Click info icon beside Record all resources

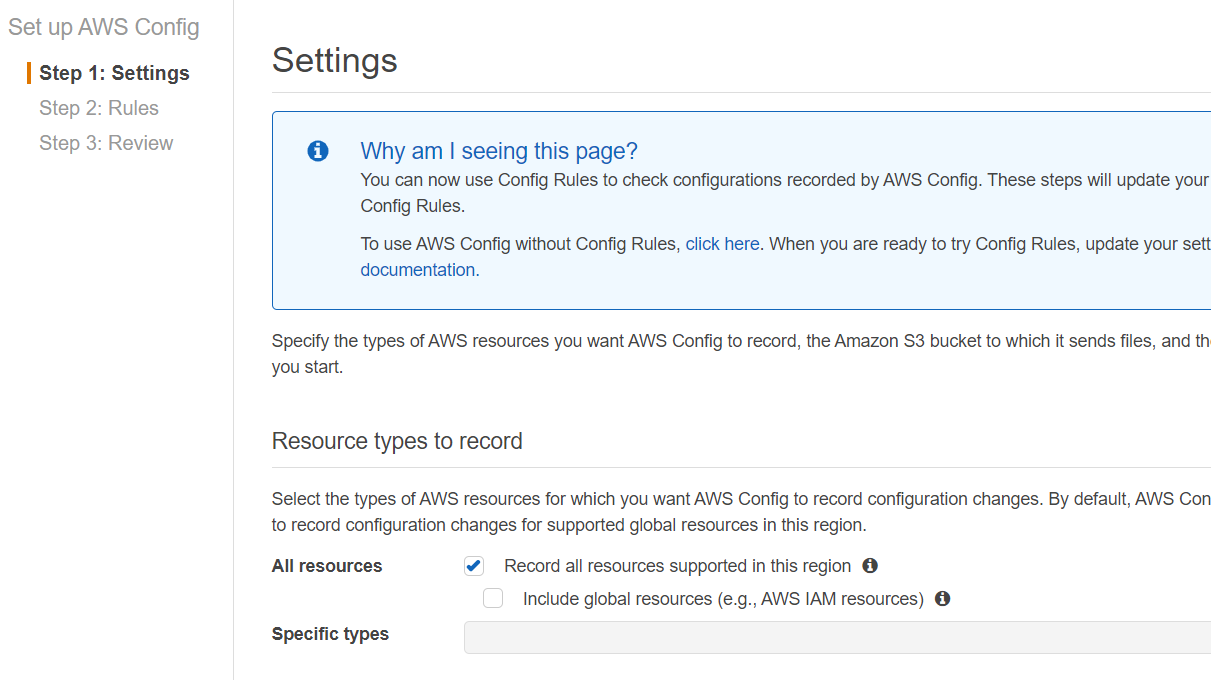[x=870, y=566]
